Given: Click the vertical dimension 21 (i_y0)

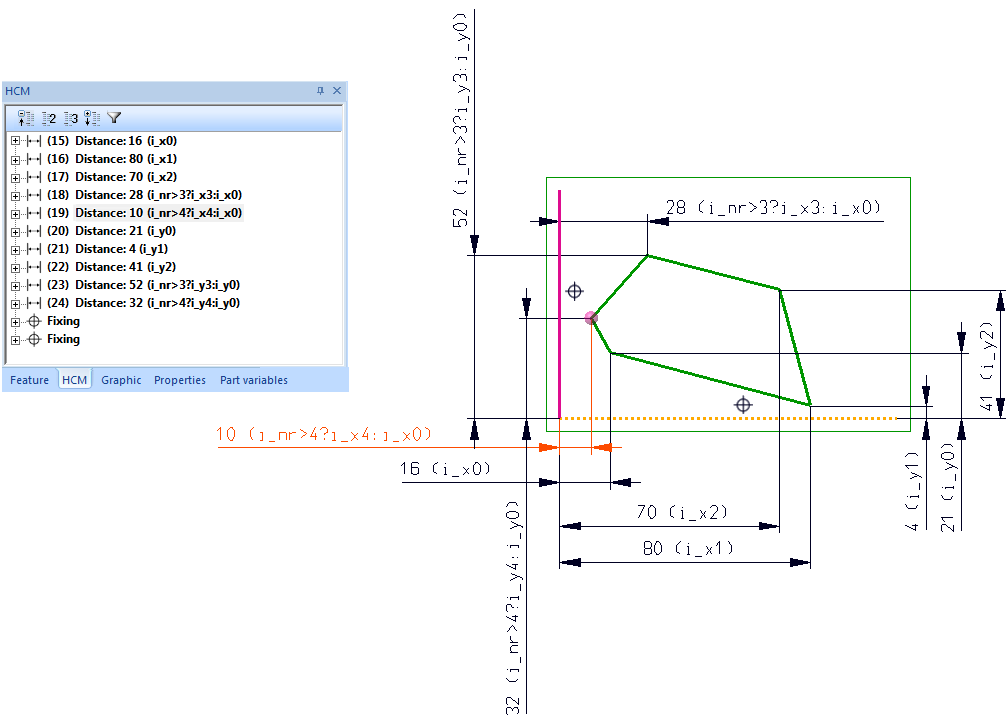Looking at the screenshot, I should (x=948, y=488).
